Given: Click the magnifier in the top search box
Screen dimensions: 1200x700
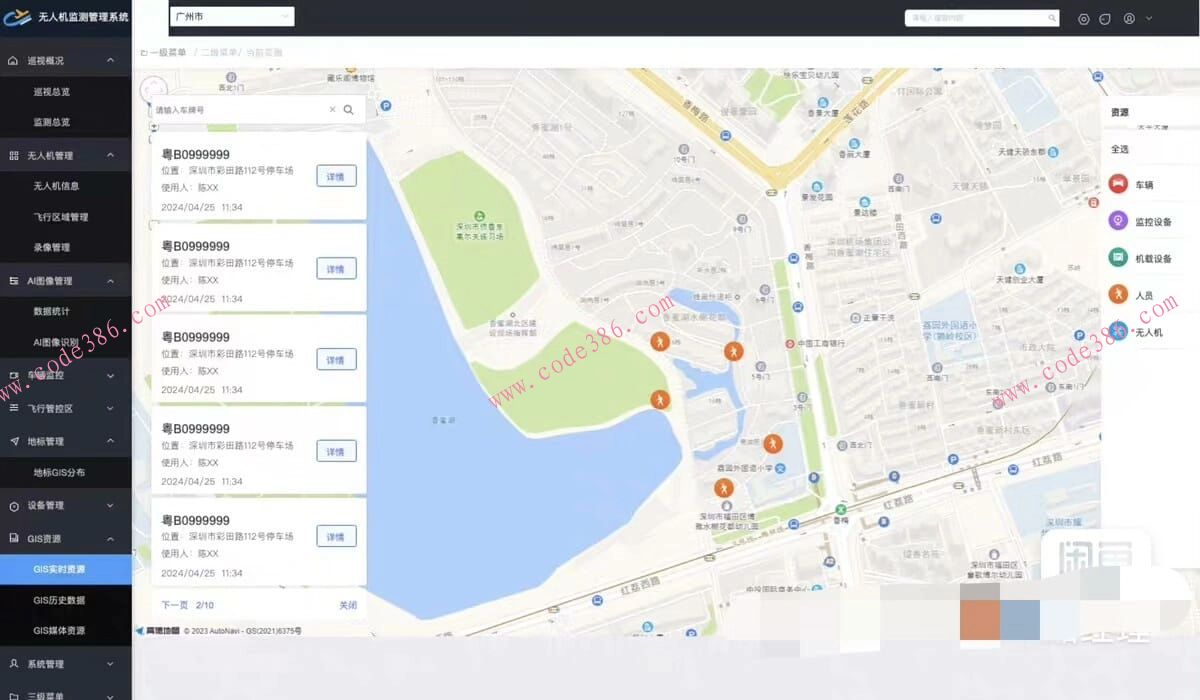Looking at the screenshot, I should click(x=1052, y=18).
